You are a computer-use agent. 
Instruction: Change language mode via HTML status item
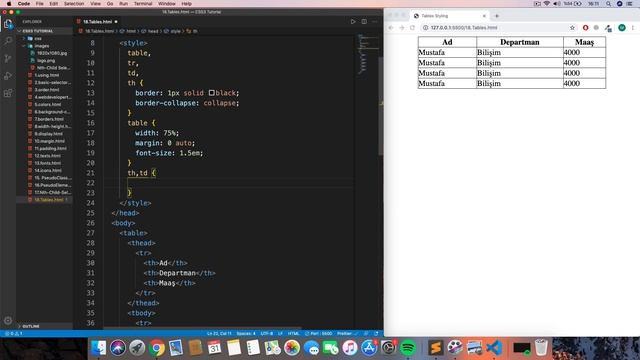[293, 333]
